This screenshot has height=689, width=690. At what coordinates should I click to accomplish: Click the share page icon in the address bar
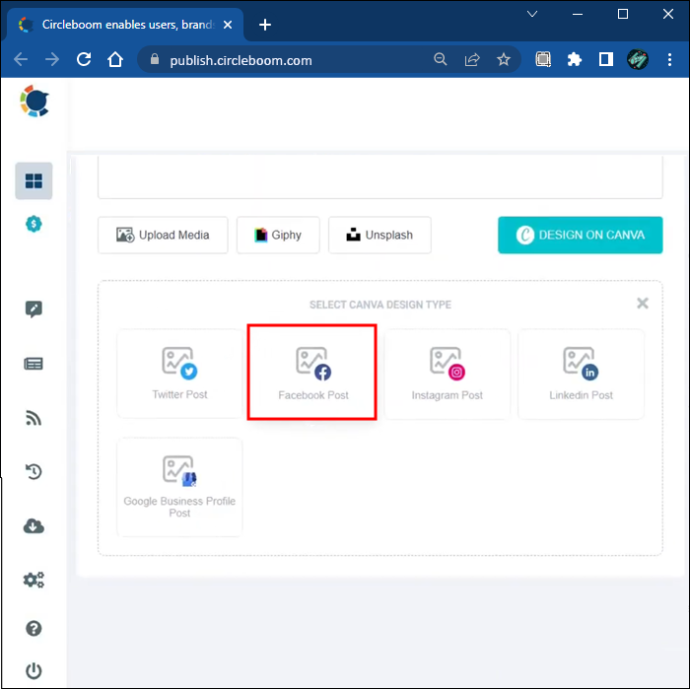(472, 59)
